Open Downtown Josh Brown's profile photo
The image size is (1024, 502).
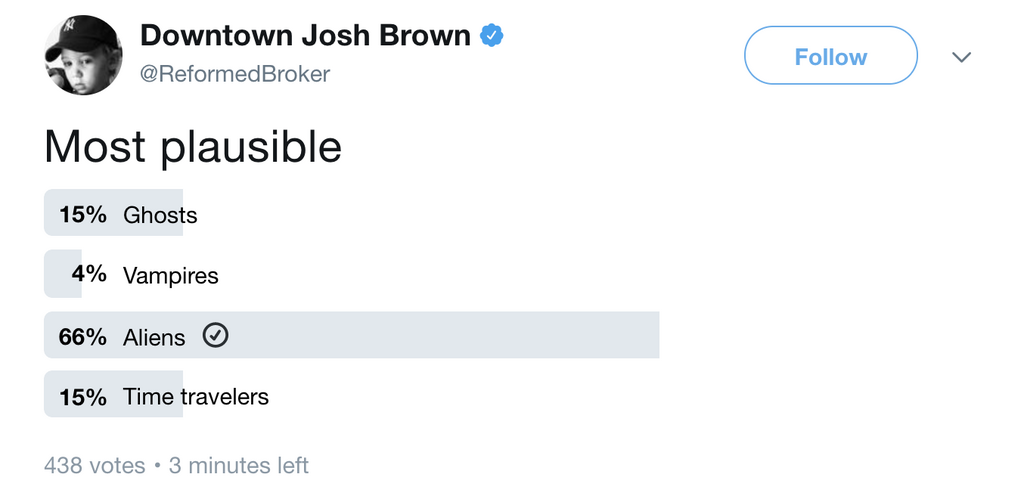pos(83,55)
